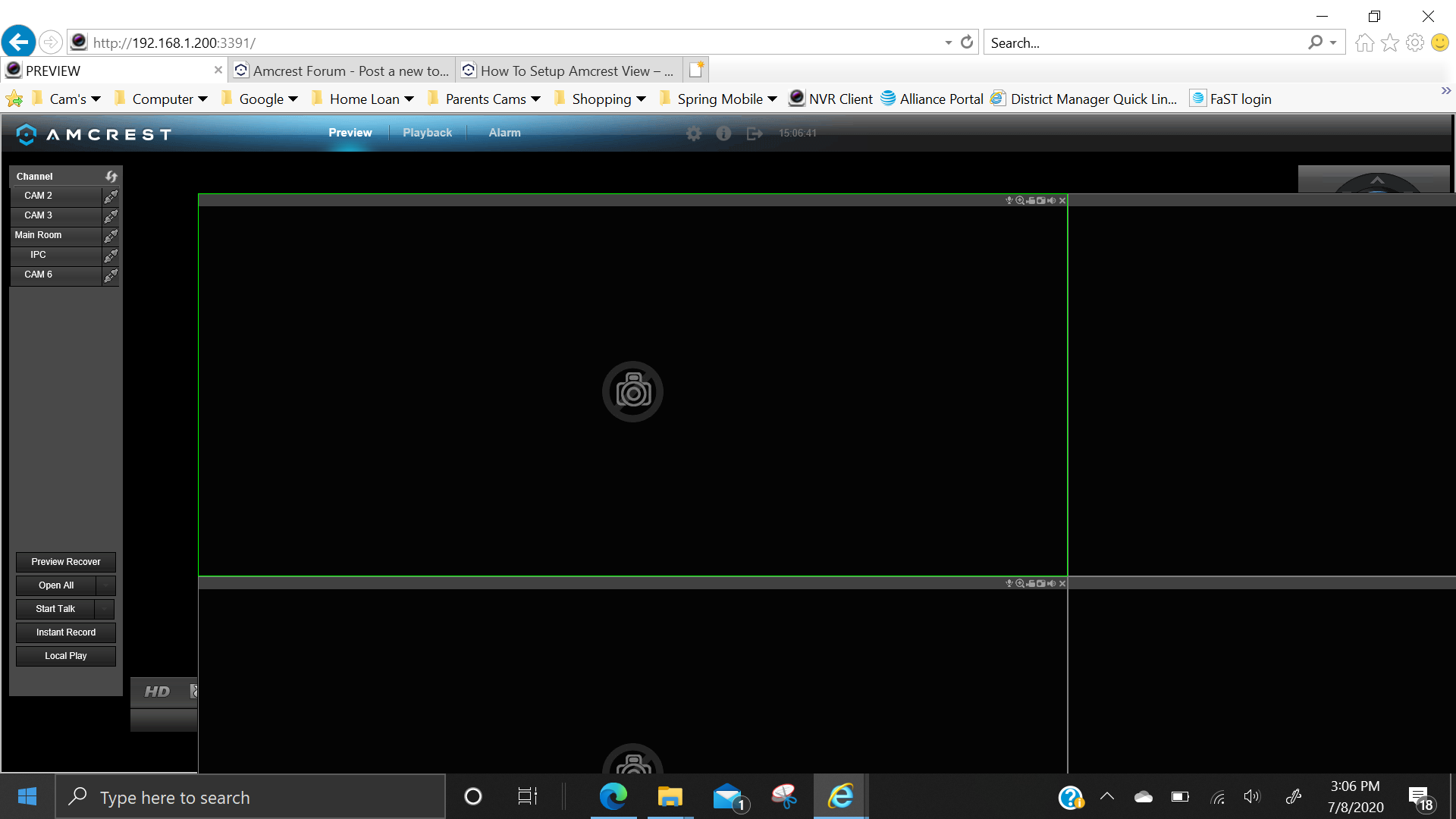Select the Main Room channel

[56, 235]
